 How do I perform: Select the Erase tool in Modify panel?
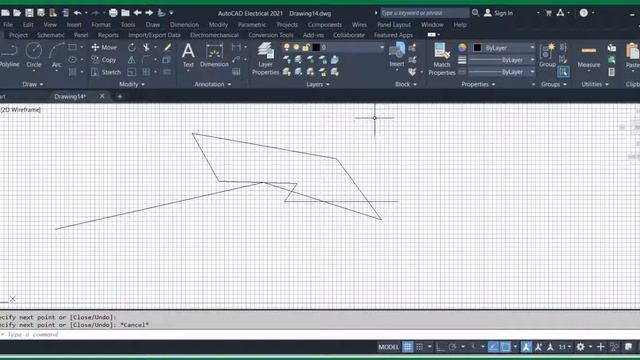pos(167,47)
